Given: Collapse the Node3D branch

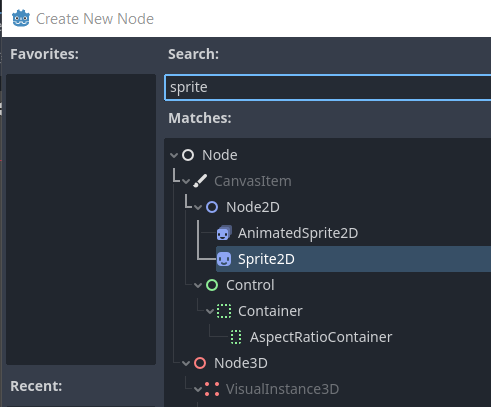Looking at the screenshot, I should point(186,363).
